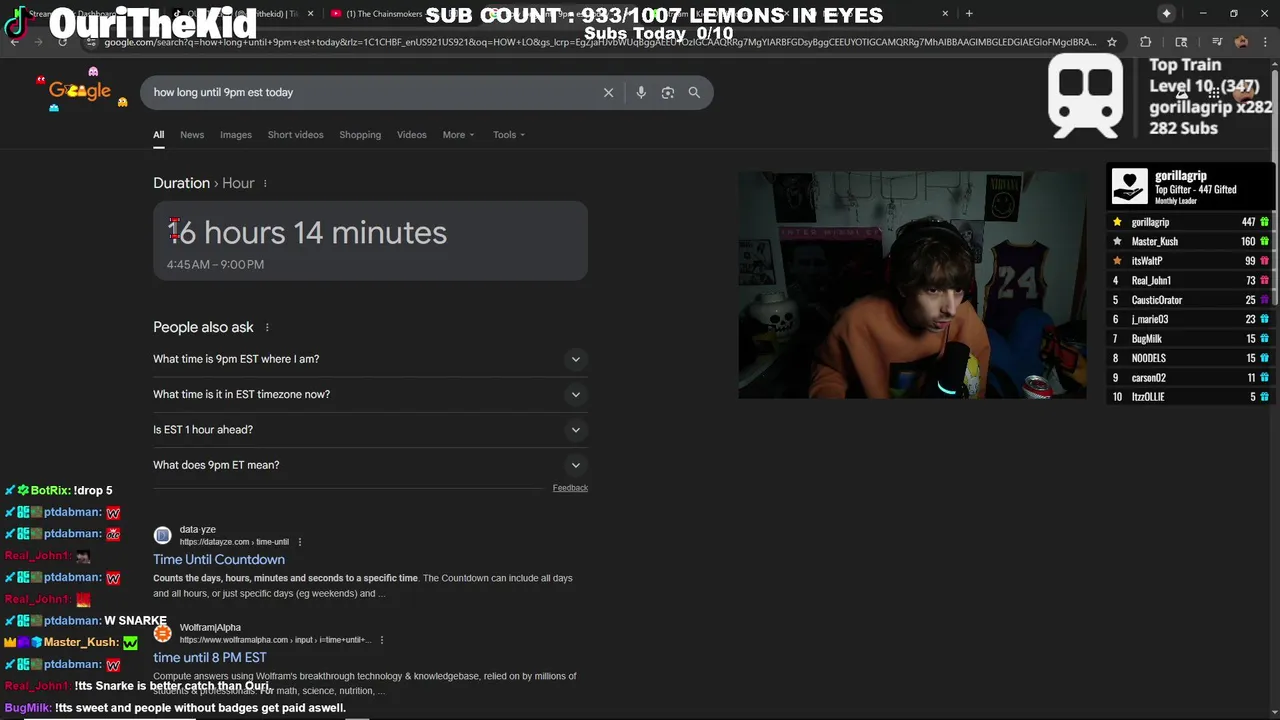Screen dimensions: 1280x720
Task: Click the Feedback link under People also ask
Action: pos(570,488)
